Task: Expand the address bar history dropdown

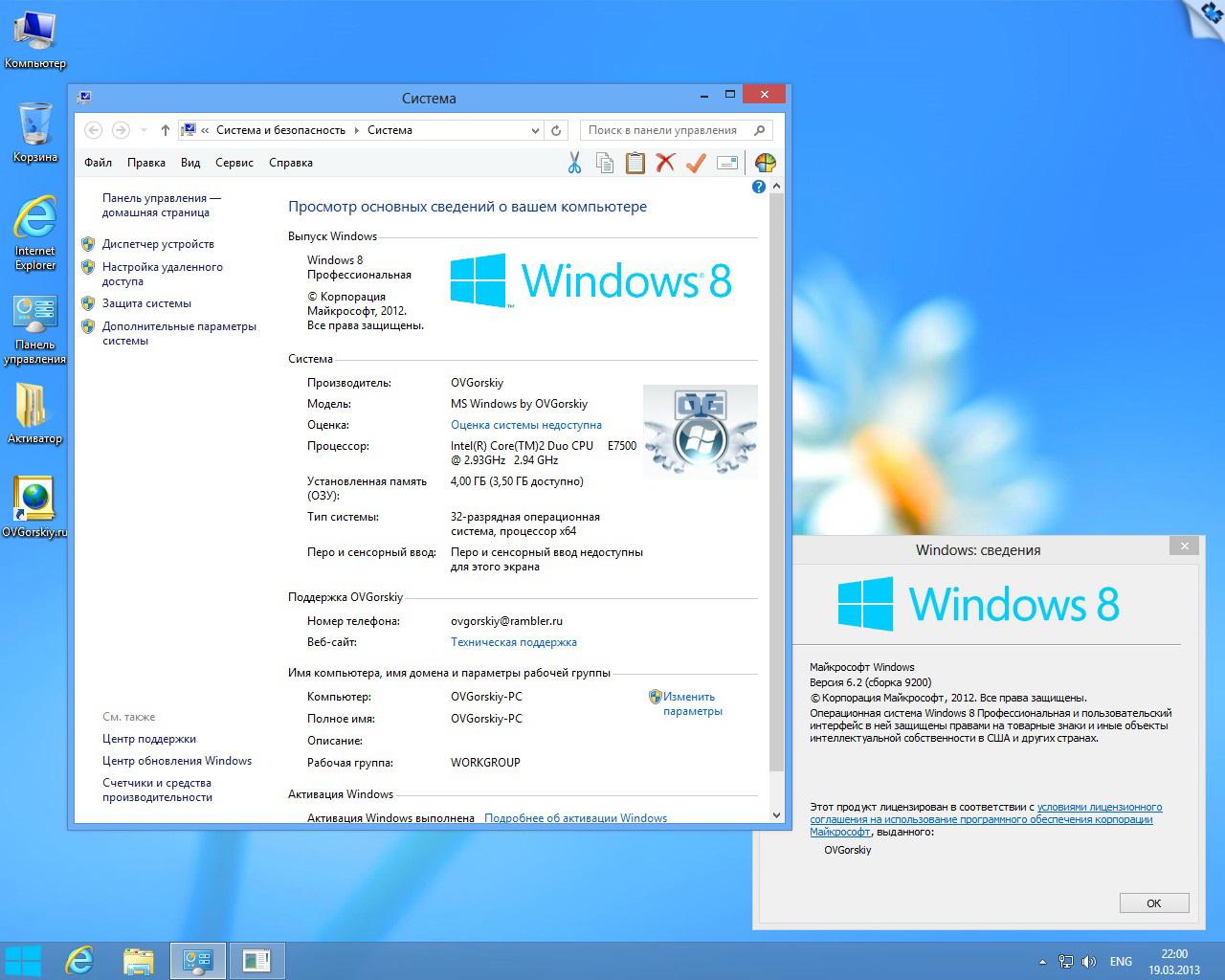Action: pos(535,130)
